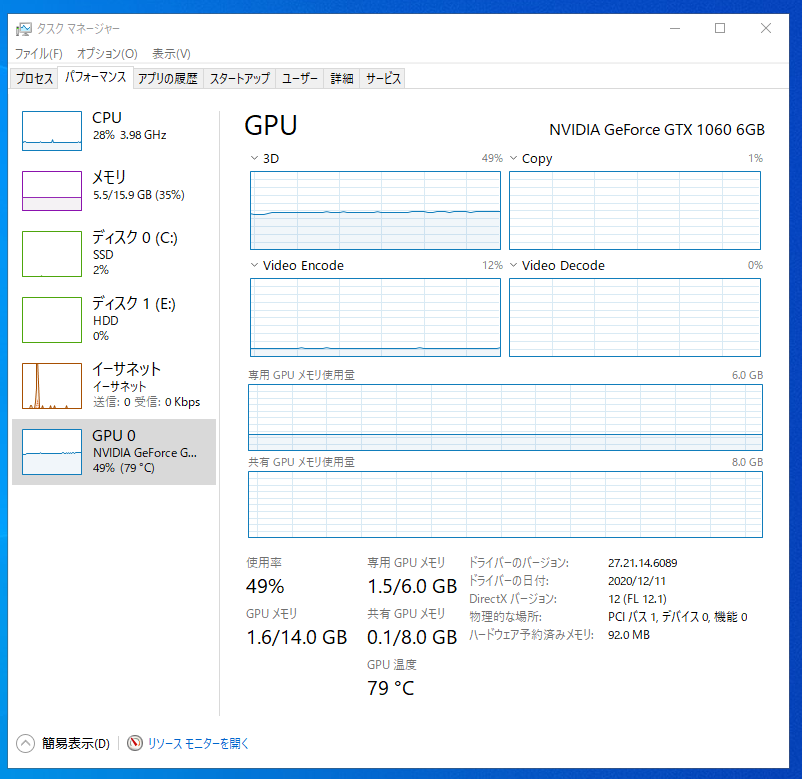Screen dimensions: 802x779
Task: Open the オプション(O) menu
Action: coord(107,54)
